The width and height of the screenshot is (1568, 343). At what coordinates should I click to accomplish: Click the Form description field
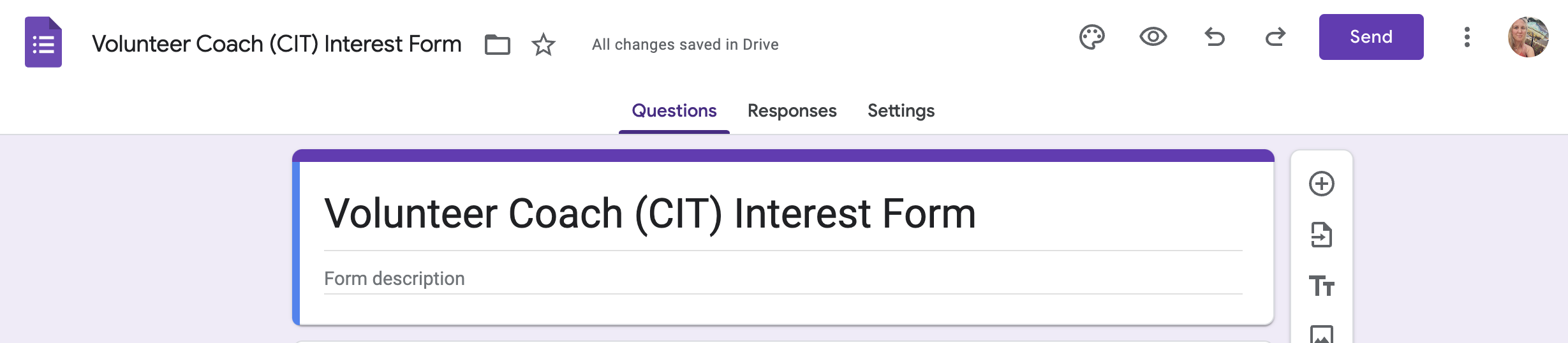pyautogui.click(x=783, y=279)
